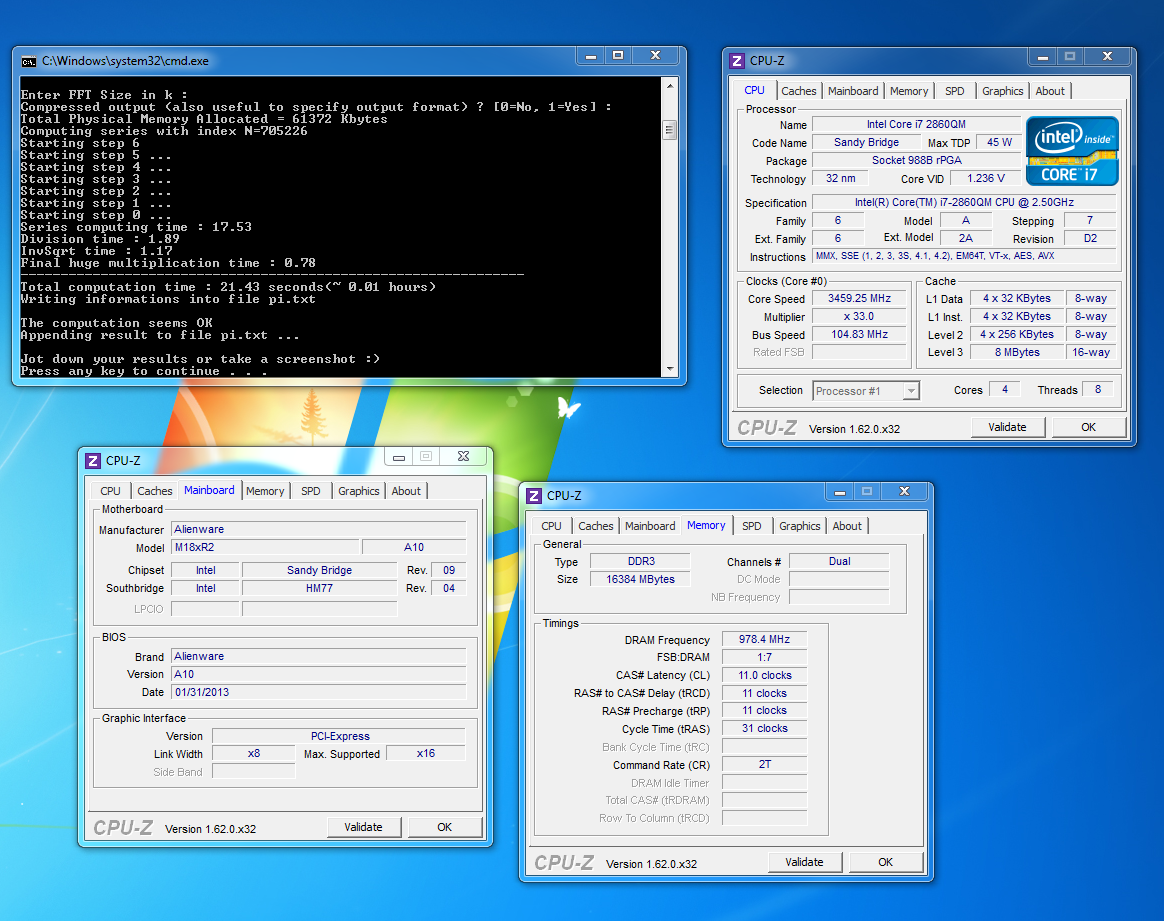This screenshot has height=921, width=1164.
Task: Click the processor name Intel Core i7 2860QM
Action: pos(916,125)
